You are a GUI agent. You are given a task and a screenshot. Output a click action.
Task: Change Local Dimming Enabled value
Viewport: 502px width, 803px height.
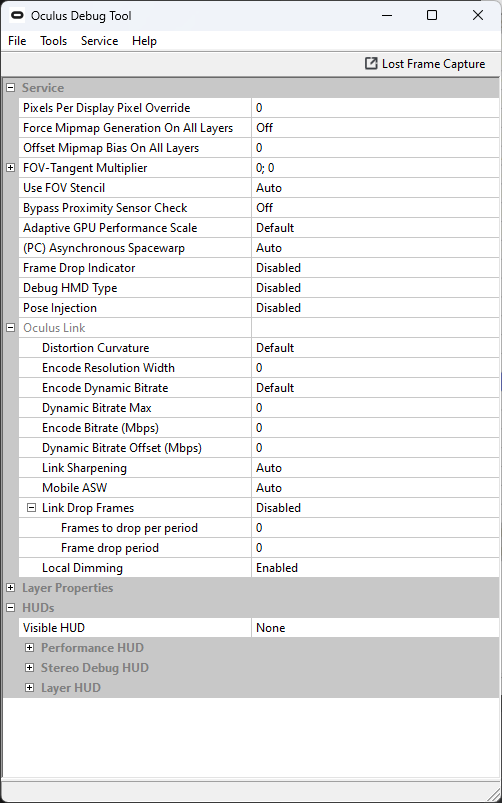click(375, 567)
